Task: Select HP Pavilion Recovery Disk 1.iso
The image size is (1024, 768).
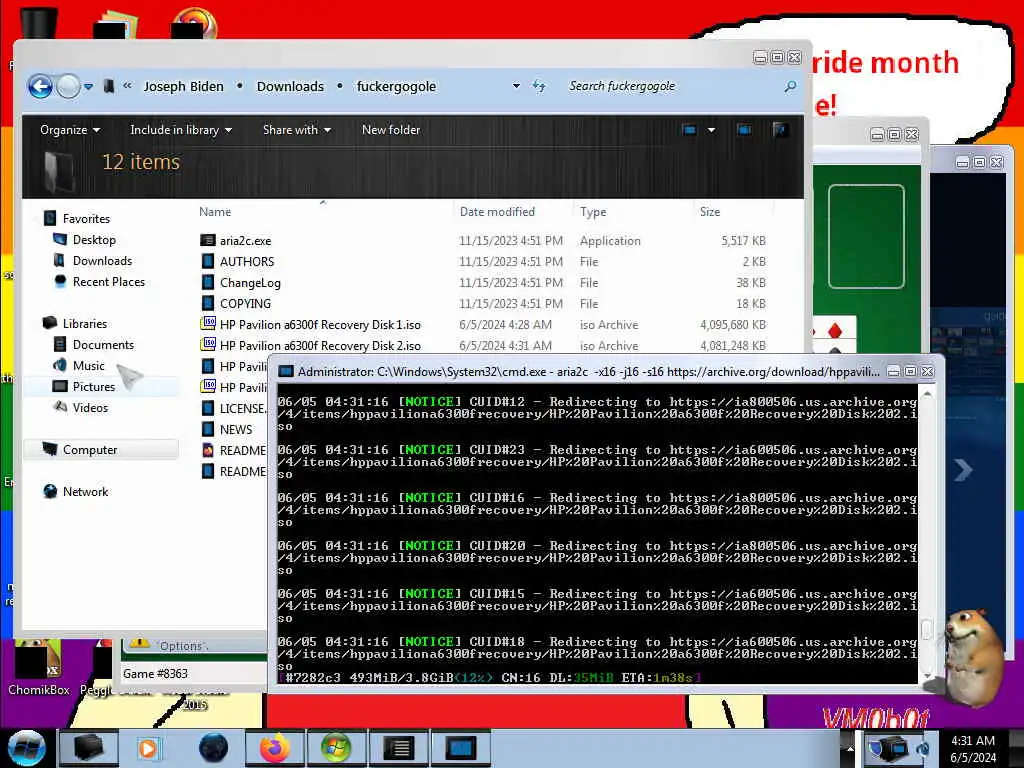Action: click(x=320, y=325)
